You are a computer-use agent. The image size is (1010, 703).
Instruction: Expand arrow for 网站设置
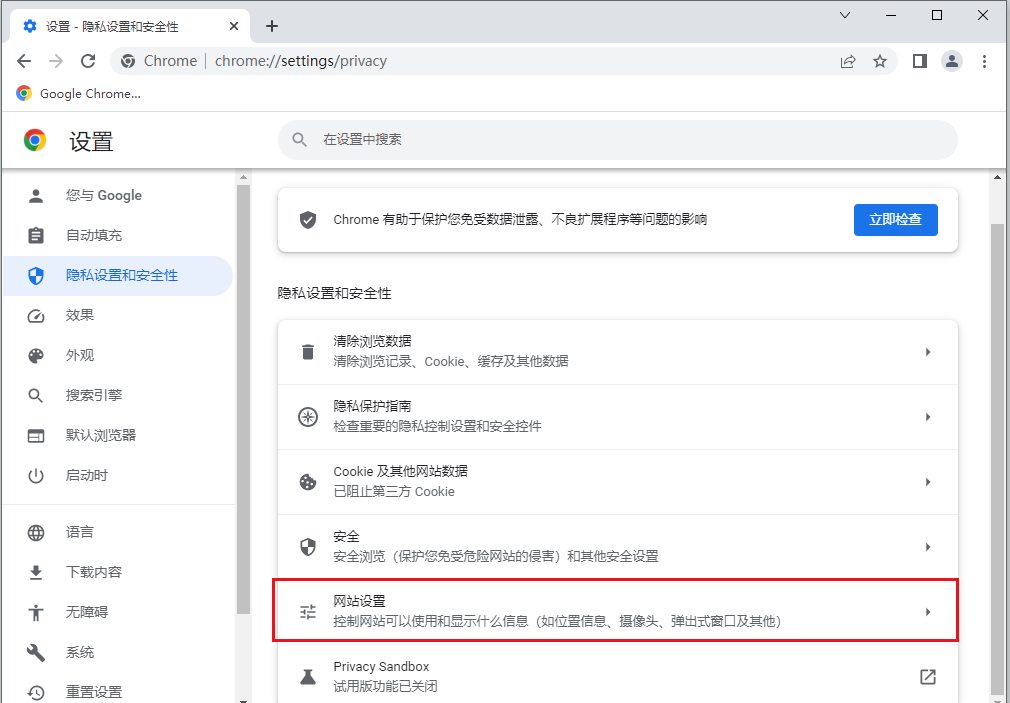tap(928, 612)
